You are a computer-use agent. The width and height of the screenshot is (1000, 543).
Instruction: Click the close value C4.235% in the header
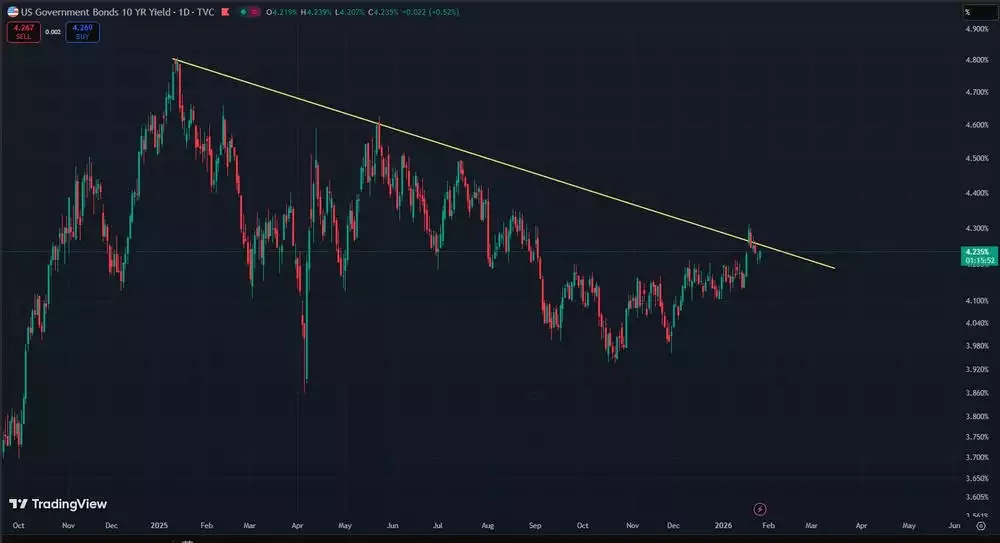383,11
